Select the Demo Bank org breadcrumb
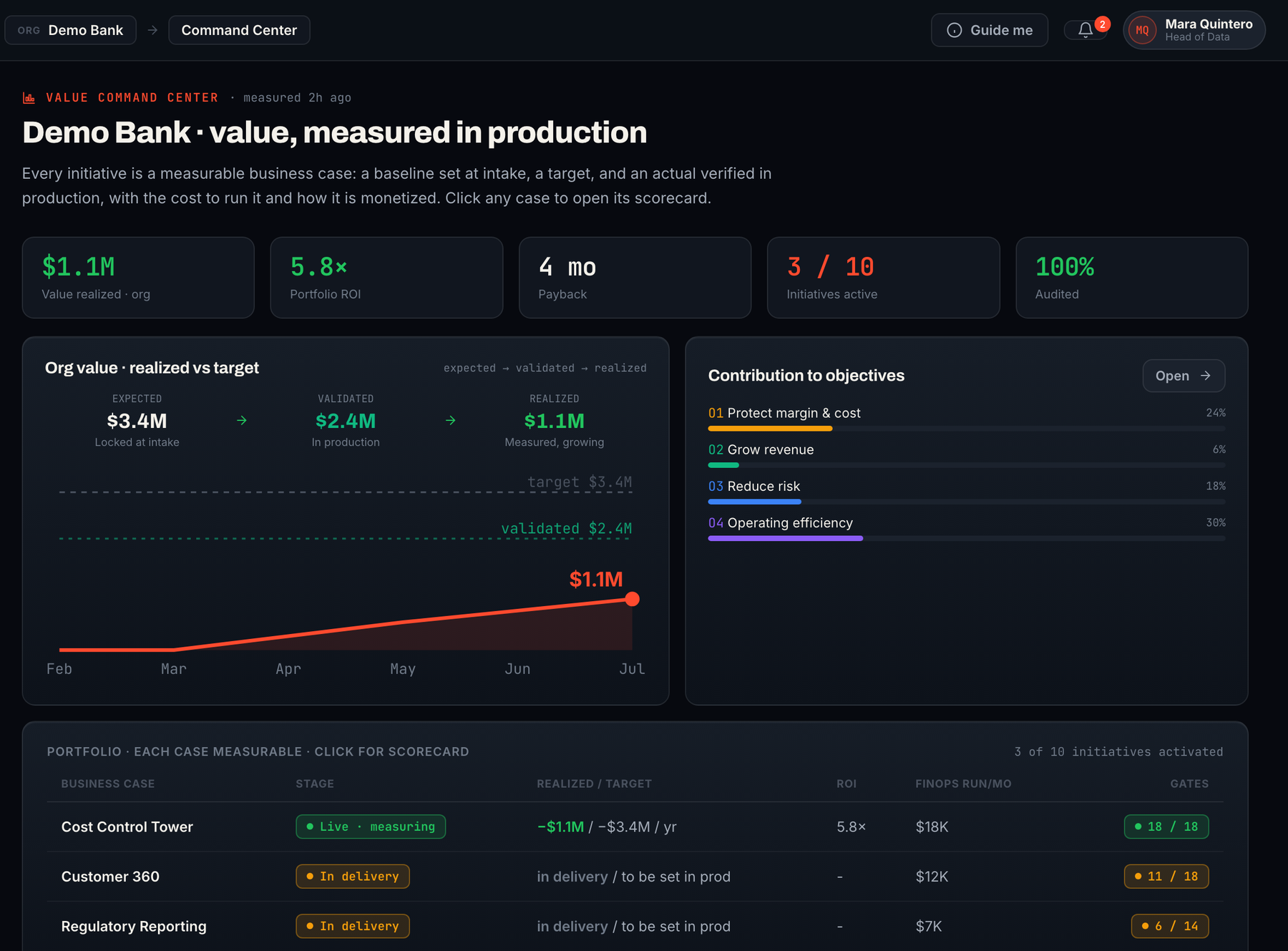The height and width of the screenshot is (951, 1288). [70, 30]
